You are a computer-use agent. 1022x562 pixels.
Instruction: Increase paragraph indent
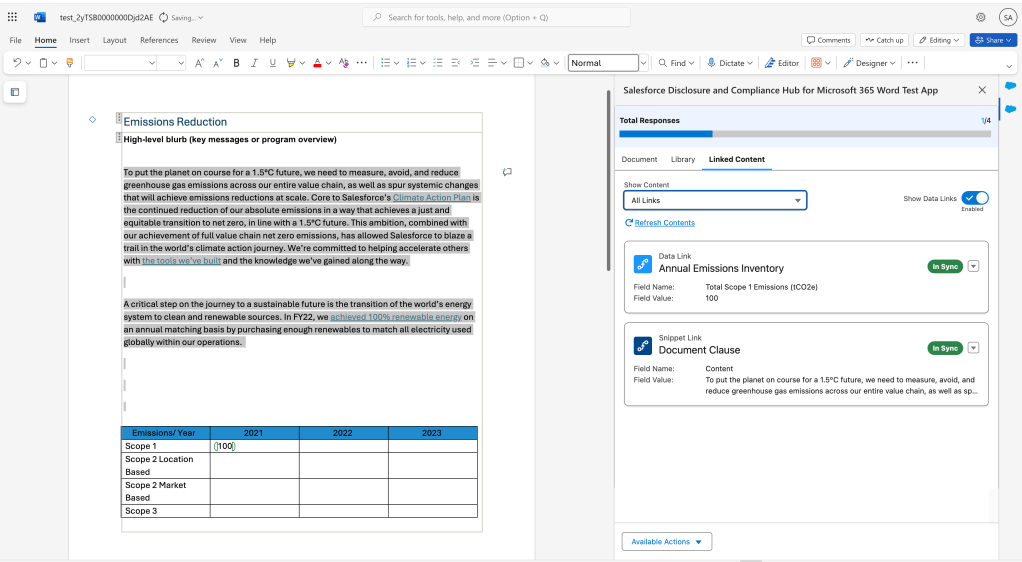(474, 63)
